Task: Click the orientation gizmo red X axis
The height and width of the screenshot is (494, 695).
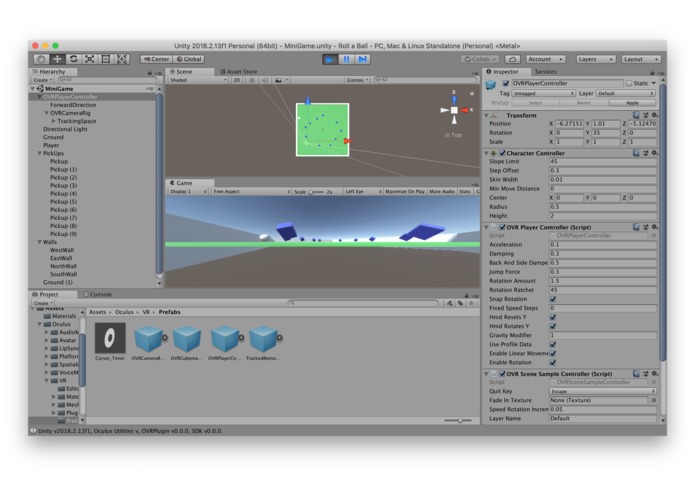Action: (x=465, y=110)
